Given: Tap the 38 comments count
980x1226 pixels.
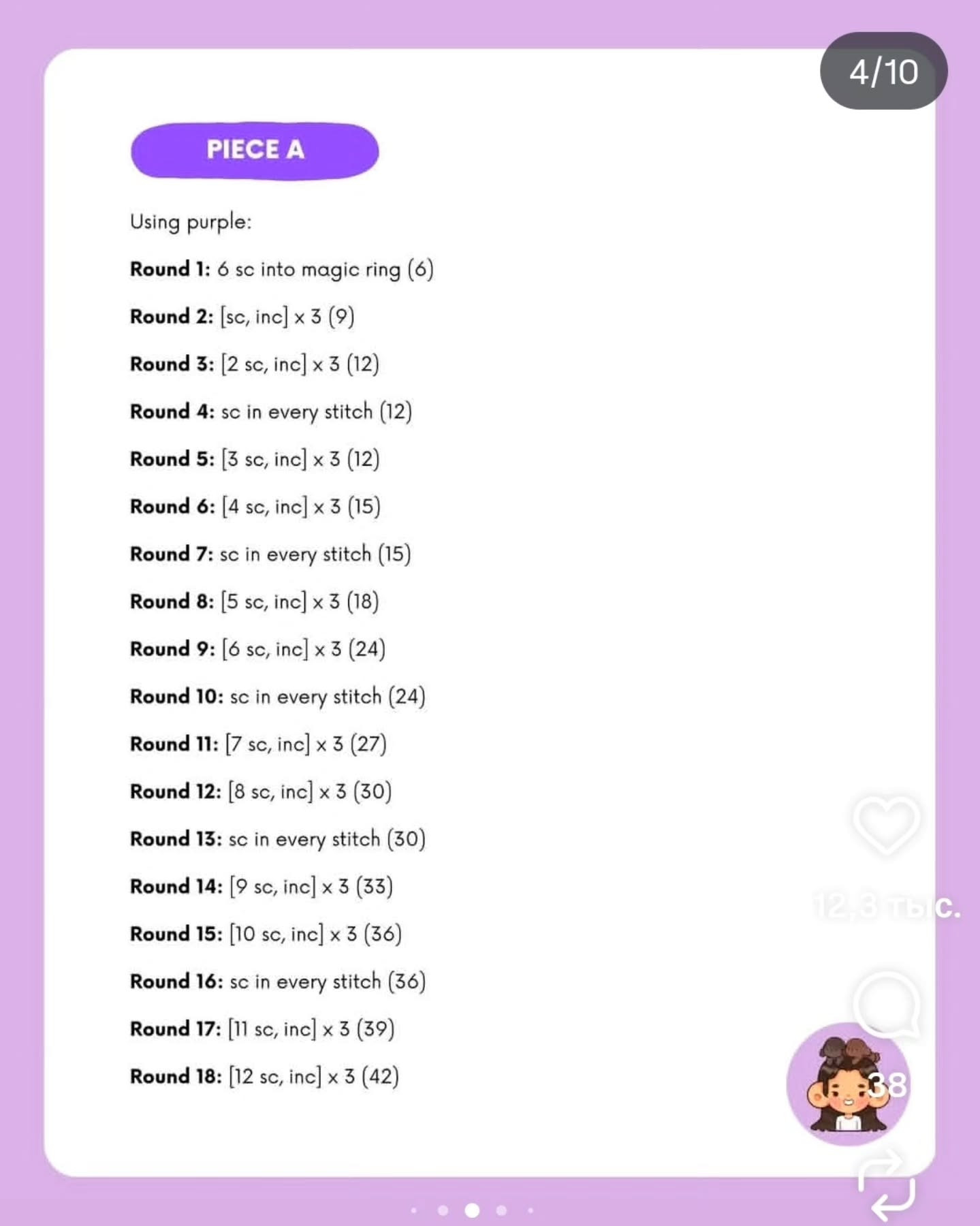Looking at the screenshot, I should 887,1085.
